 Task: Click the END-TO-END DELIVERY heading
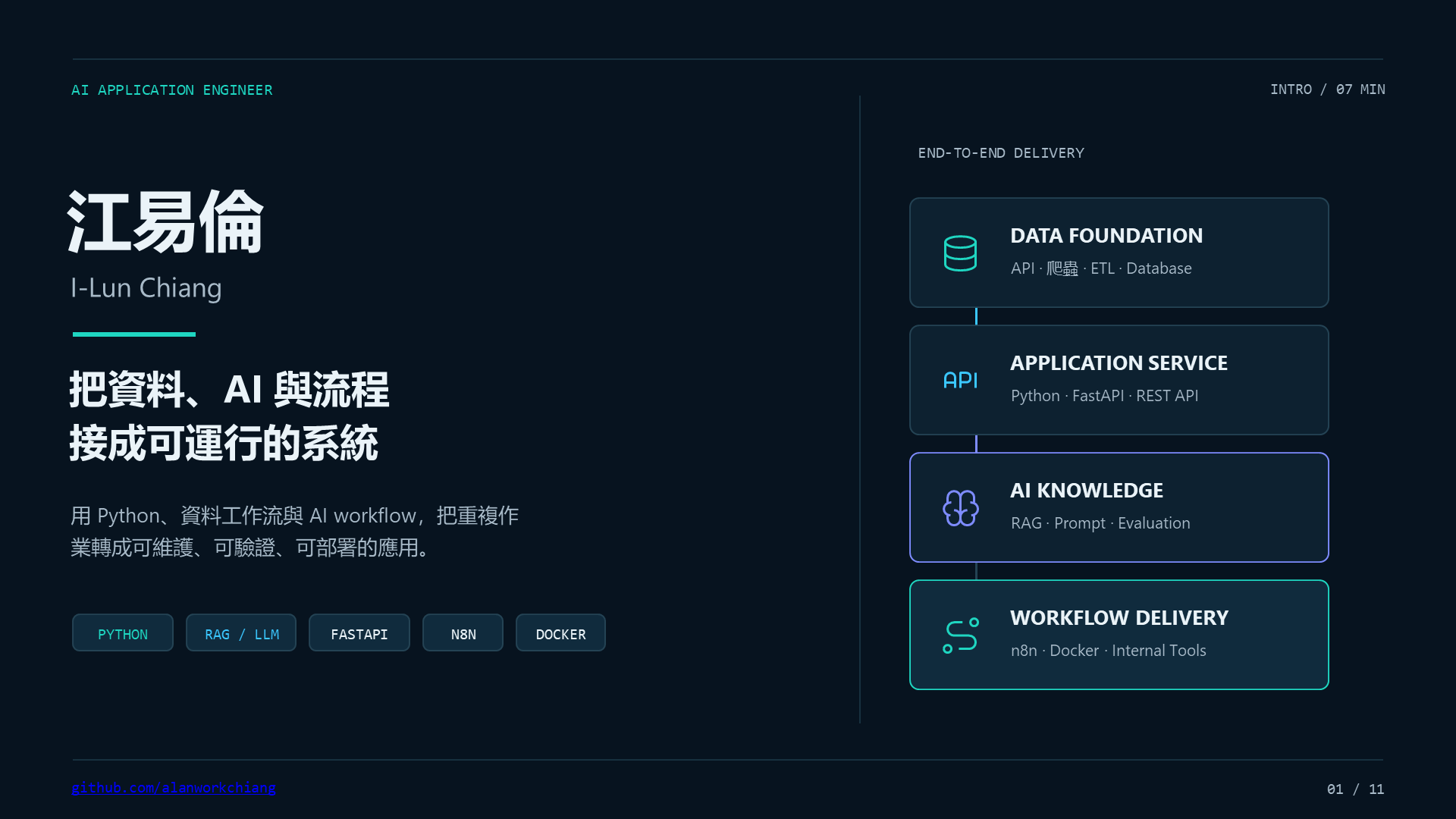[x=1001, y=153]
